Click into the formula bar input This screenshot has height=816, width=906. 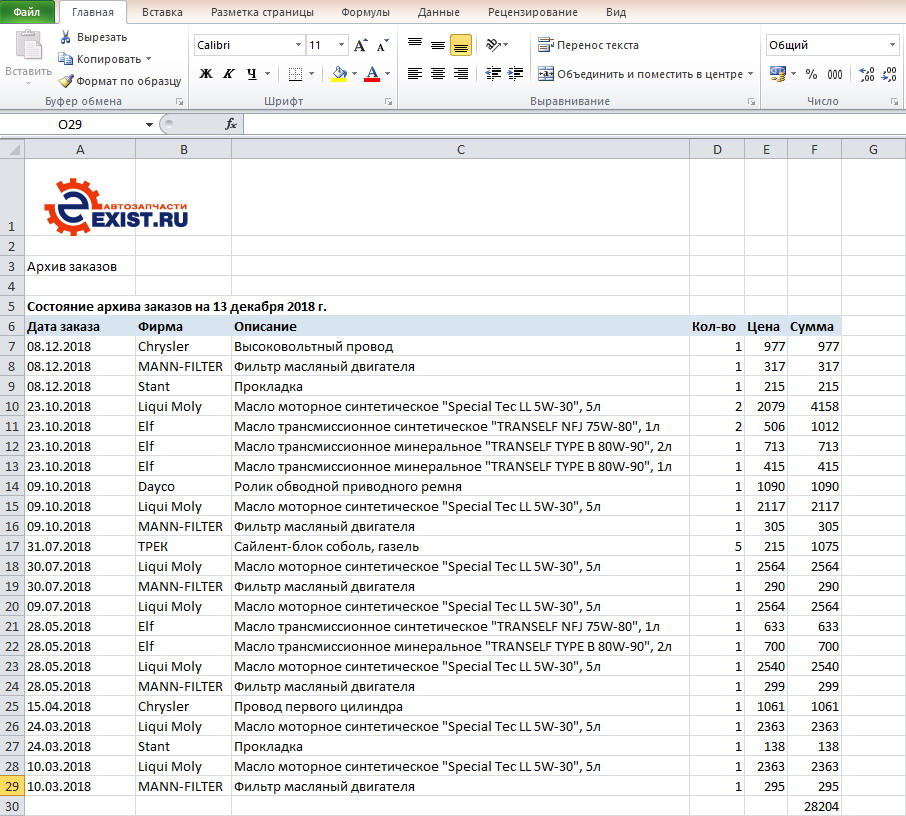coord(574,124)
